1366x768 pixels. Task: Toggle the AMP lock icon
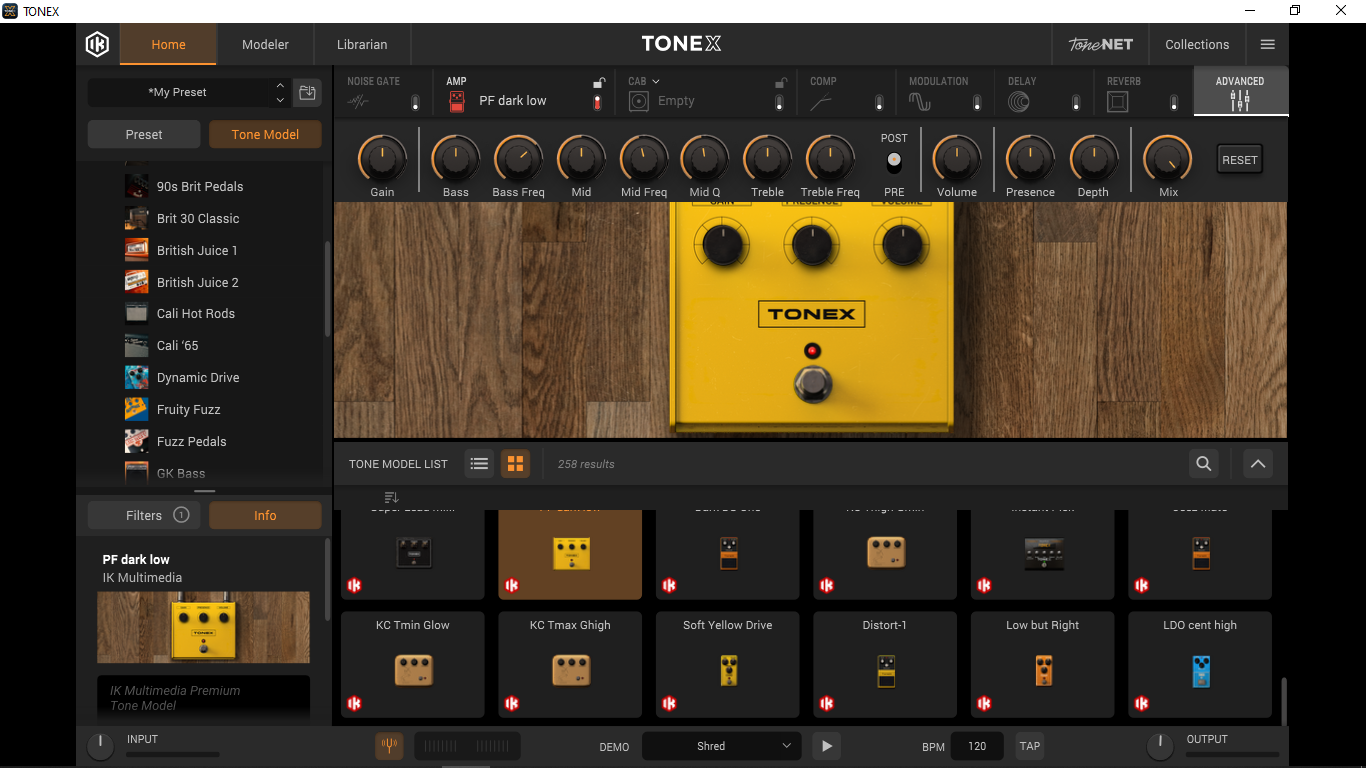(598, 83)
